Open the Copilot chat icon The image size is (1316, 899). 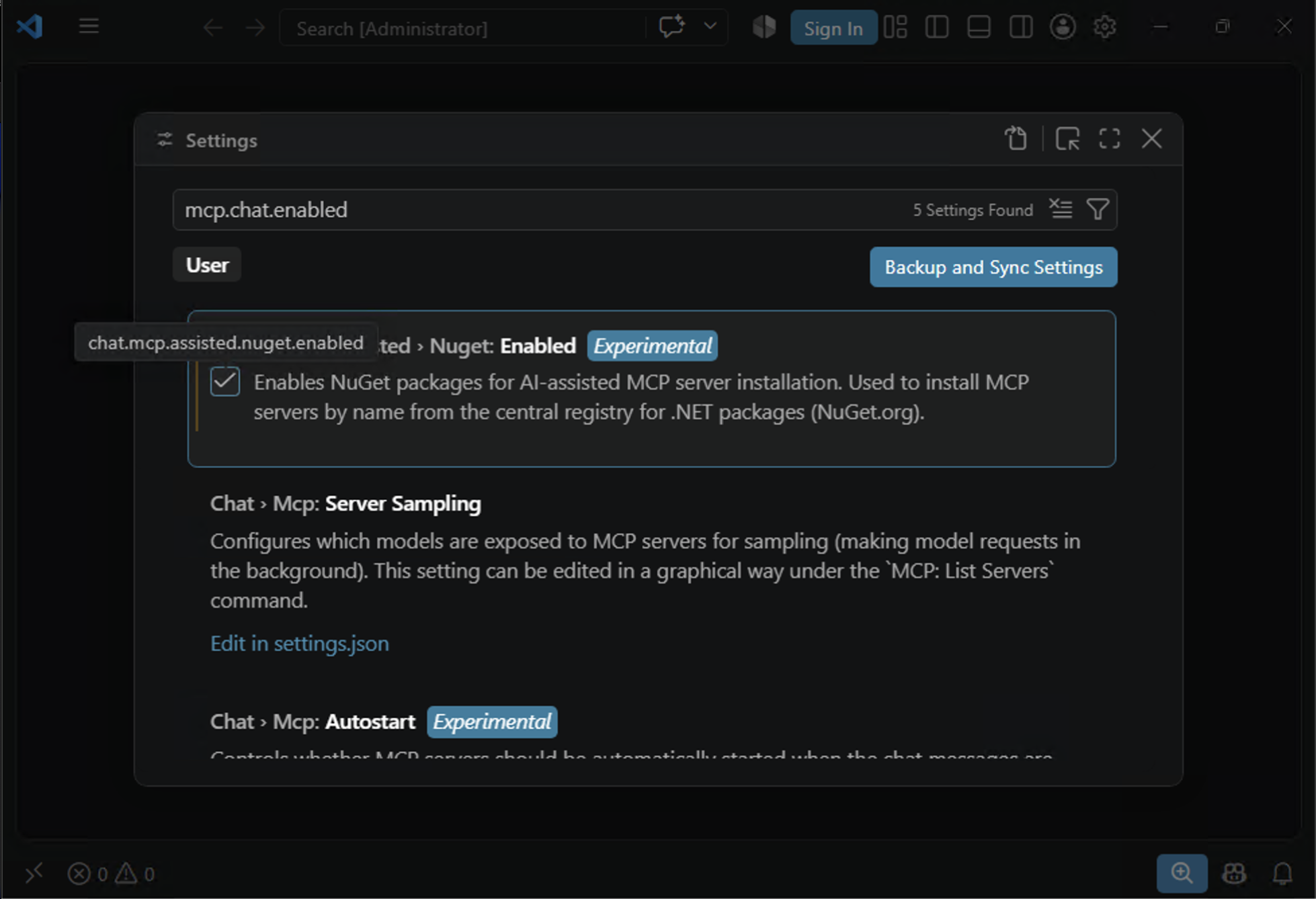671,28
